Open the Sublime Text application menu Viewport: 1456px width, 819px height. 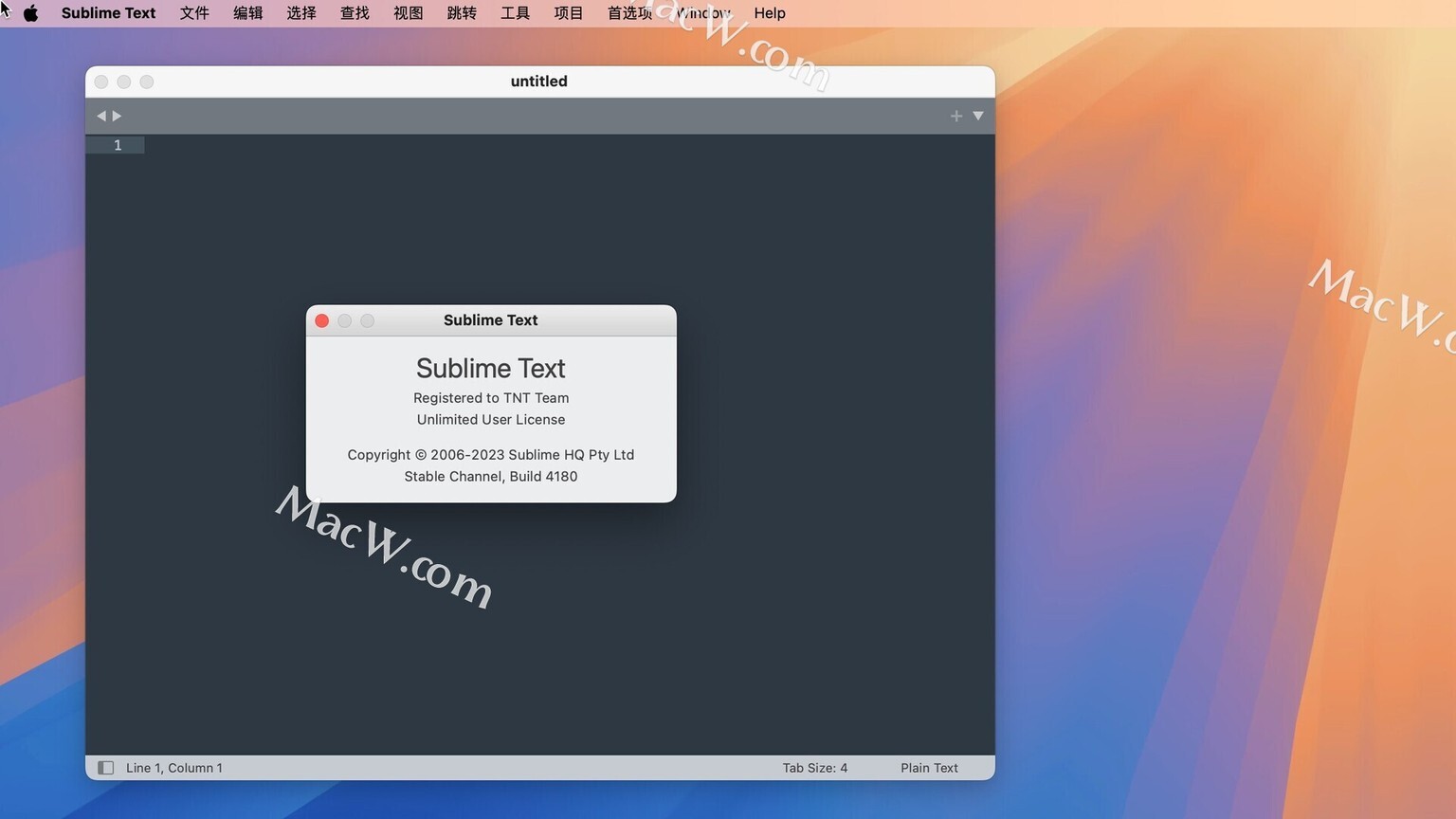tap(108, 13)
